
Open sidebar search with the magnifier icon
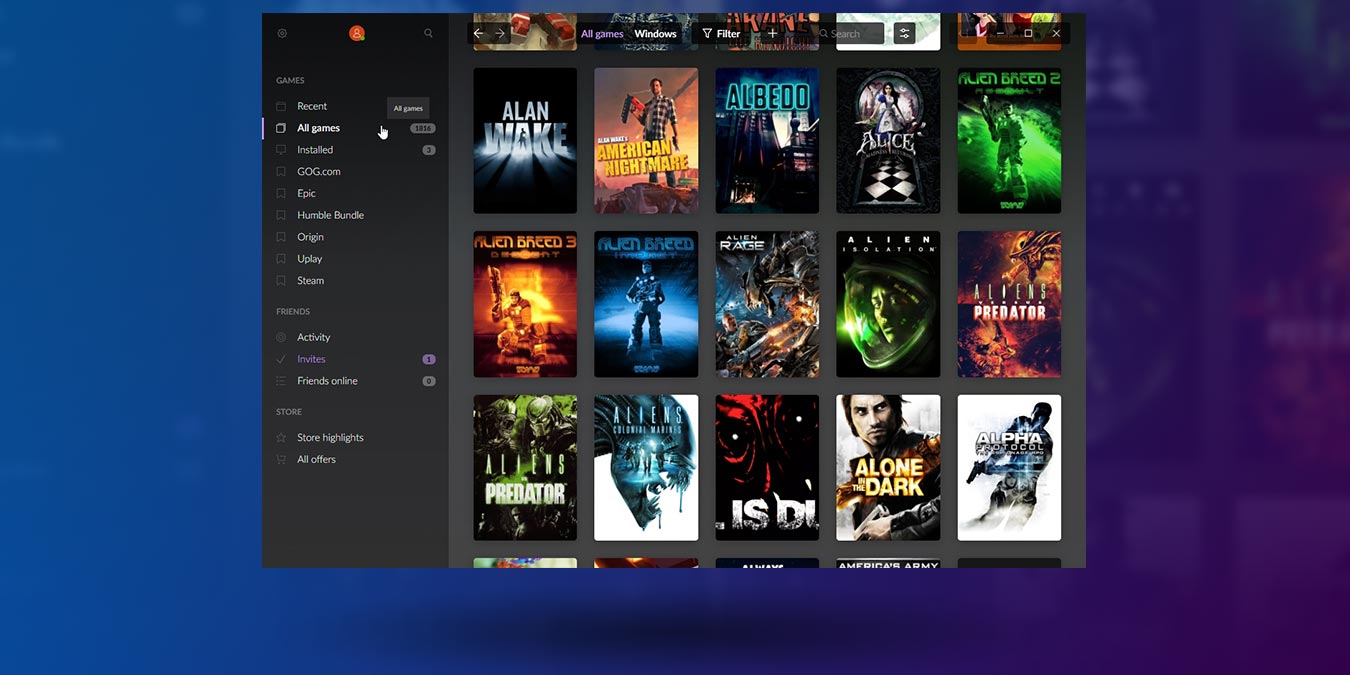(428, 33)
